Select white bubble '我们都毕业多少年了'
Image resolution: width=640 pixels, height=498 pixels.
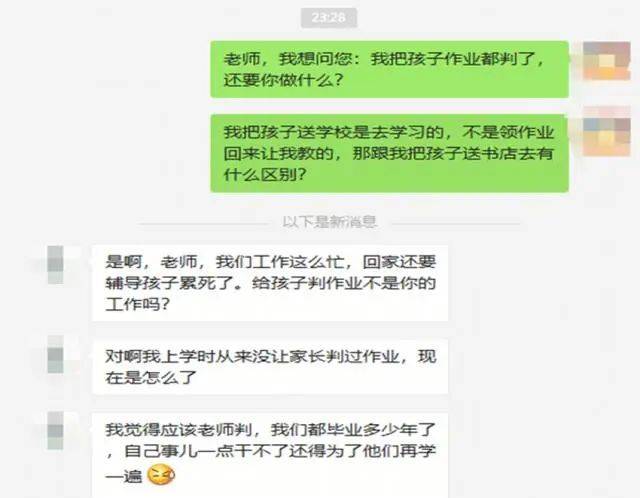pos(270,456)
